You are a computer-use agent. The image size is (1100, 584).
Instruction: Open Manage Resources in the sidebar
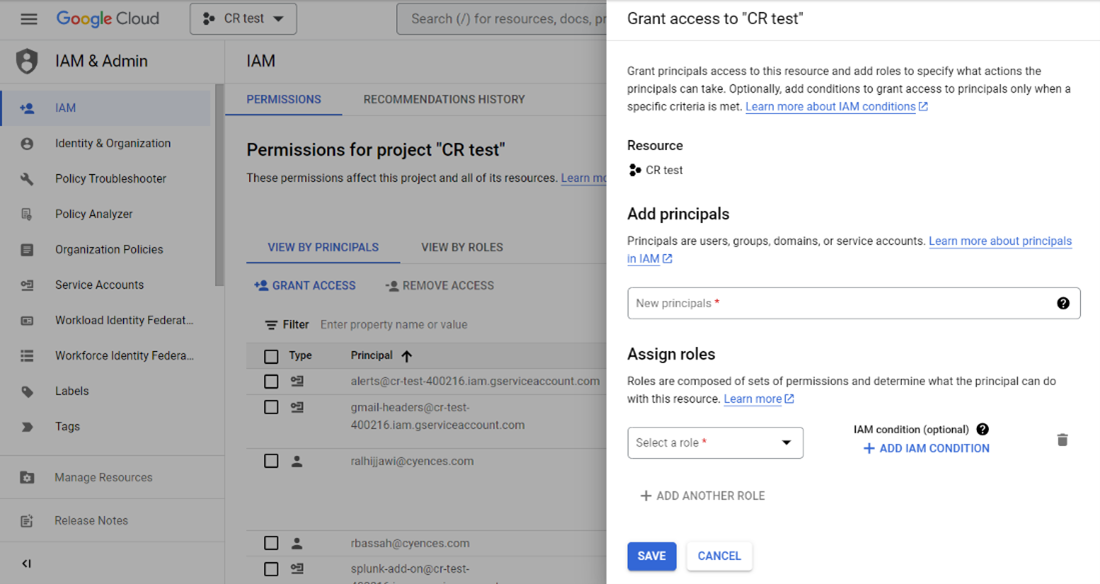pyautogui.click(x=105, y=477)
